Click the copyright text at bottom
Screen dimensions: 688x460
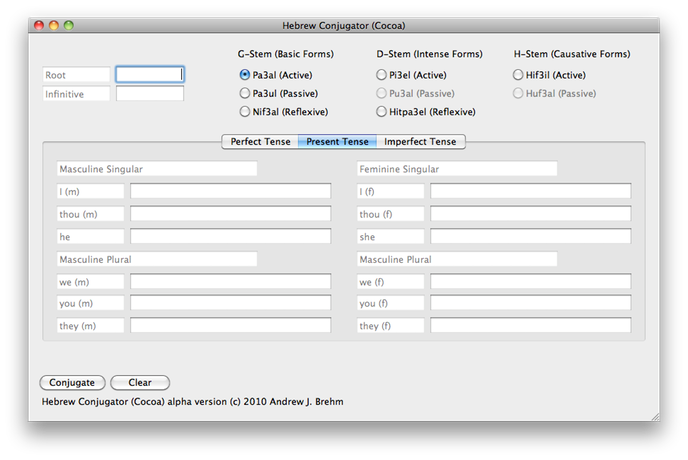coord(193,402)
